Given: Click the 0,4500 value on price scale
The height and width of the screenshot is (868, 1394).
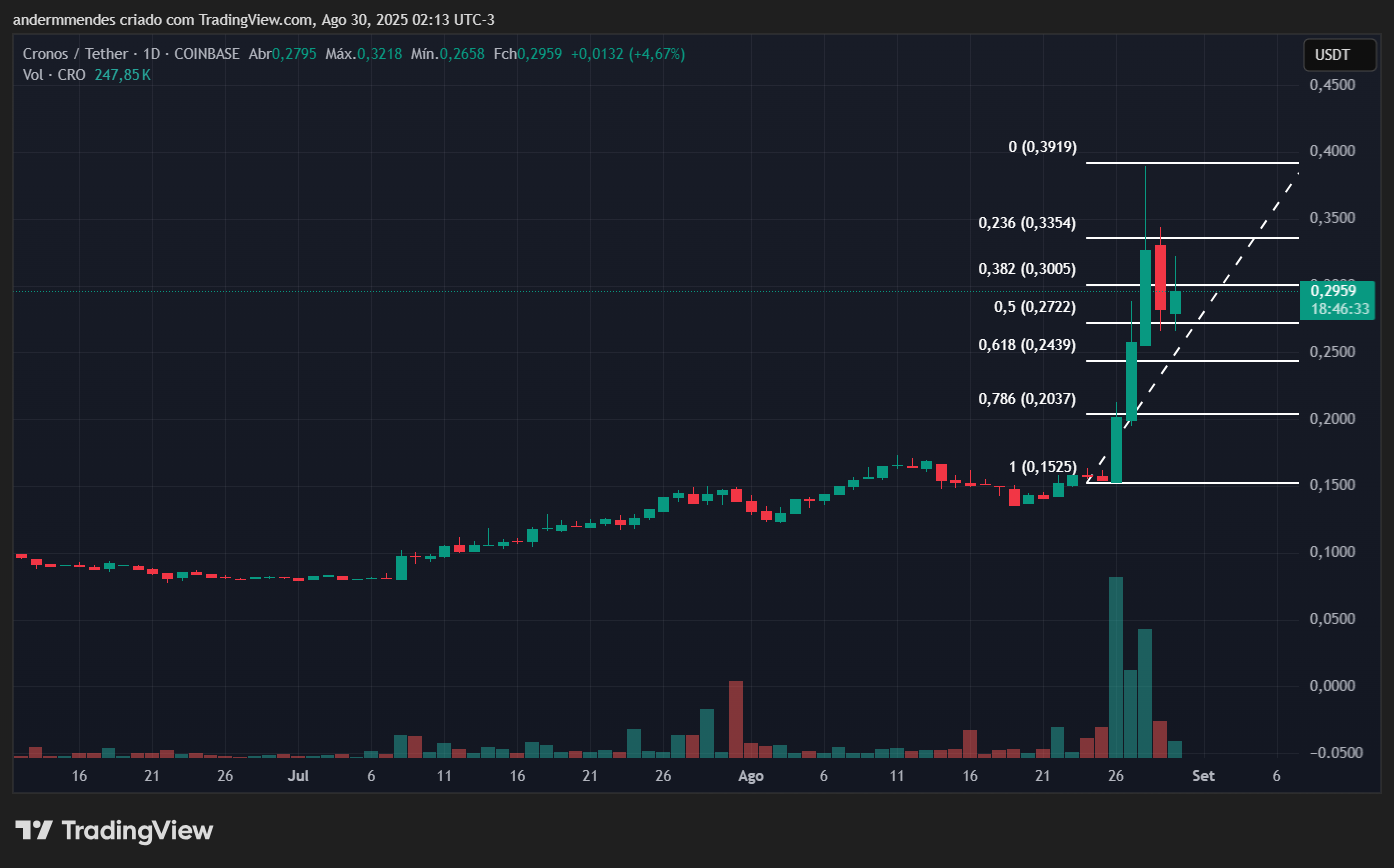Looking at the screenshot, I should [1332, 85].
